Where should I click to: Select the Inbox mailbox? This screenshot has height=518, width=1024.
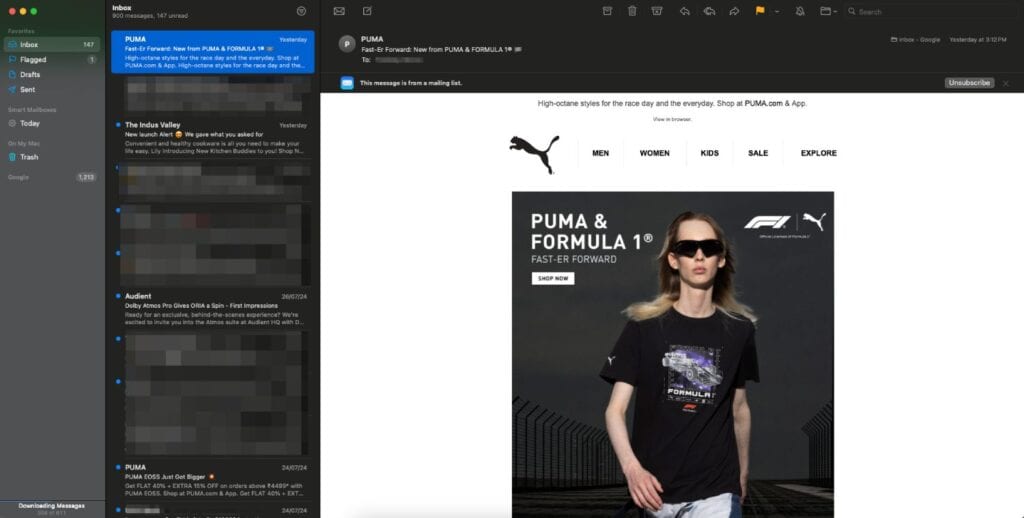tap(52, 44)
